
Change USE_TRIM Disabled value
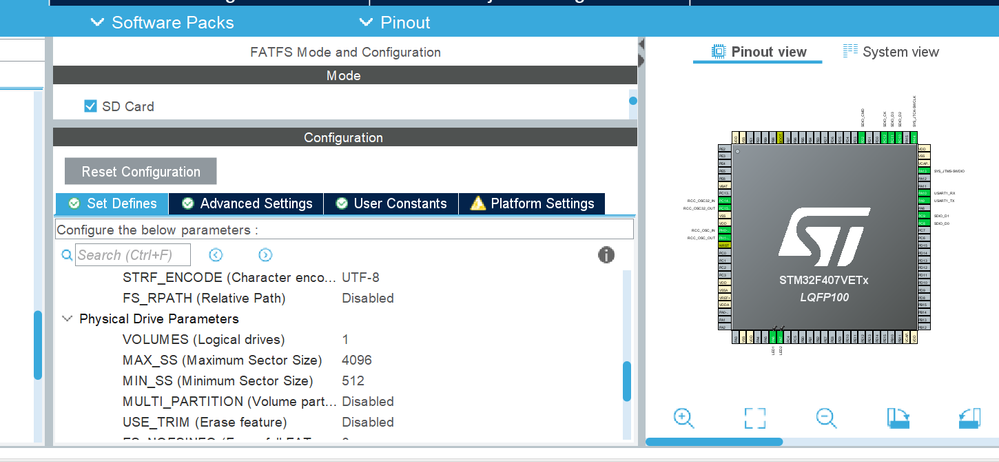368,422
